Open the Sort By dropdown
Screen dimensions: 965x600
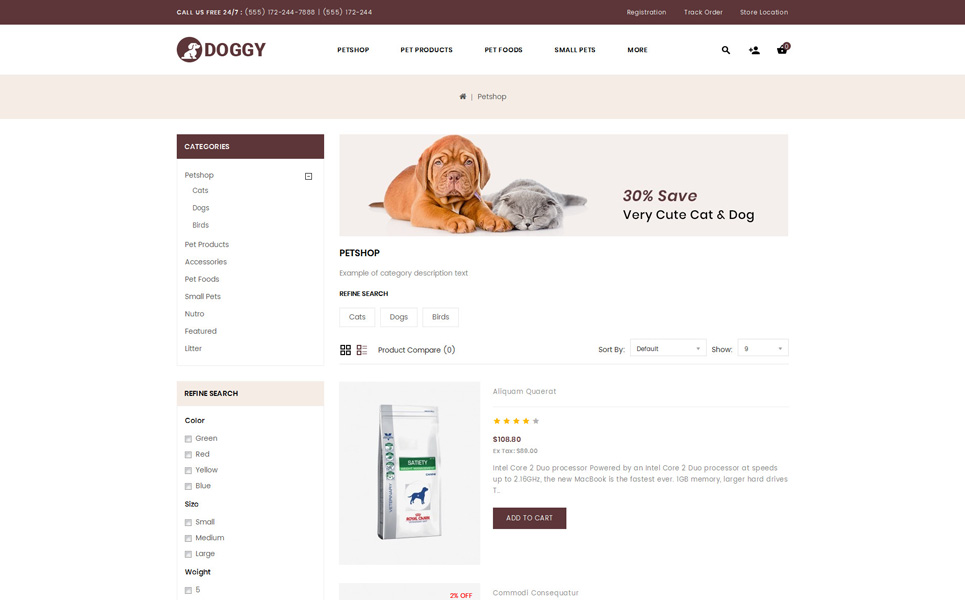[x=668, y=348]
